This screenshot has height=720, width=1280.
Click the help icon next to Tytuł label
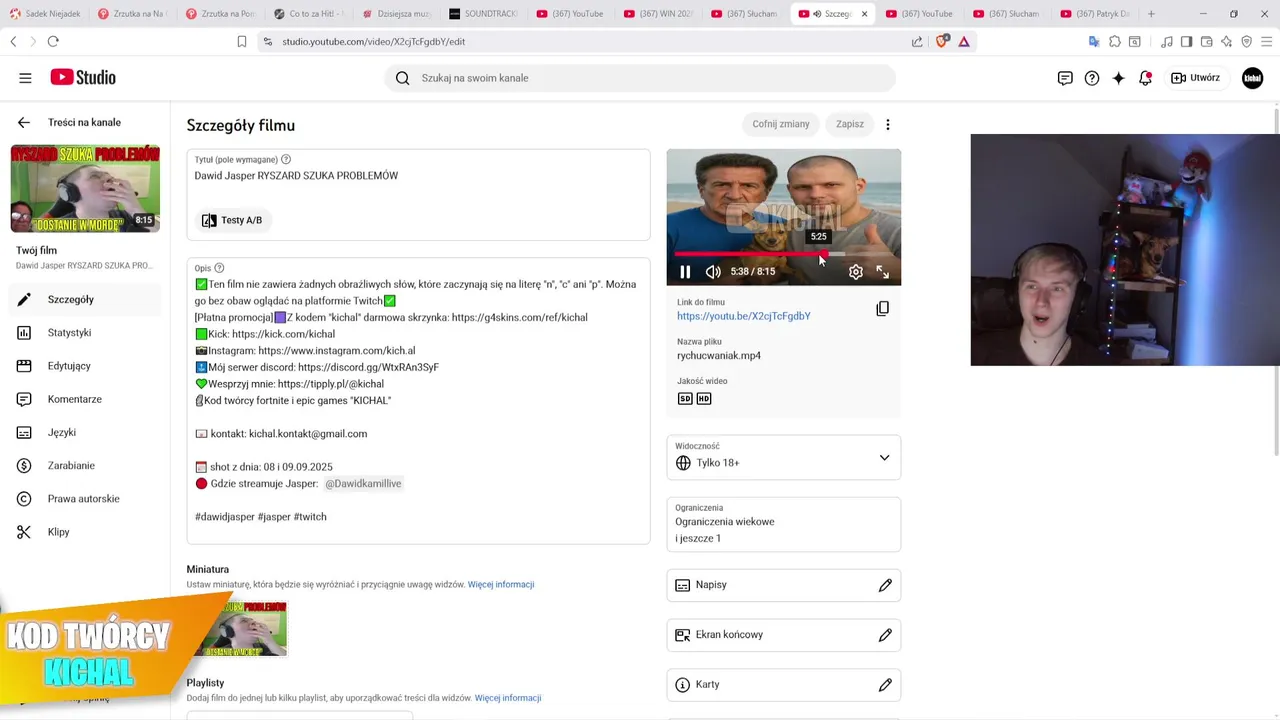click(286, 159)
